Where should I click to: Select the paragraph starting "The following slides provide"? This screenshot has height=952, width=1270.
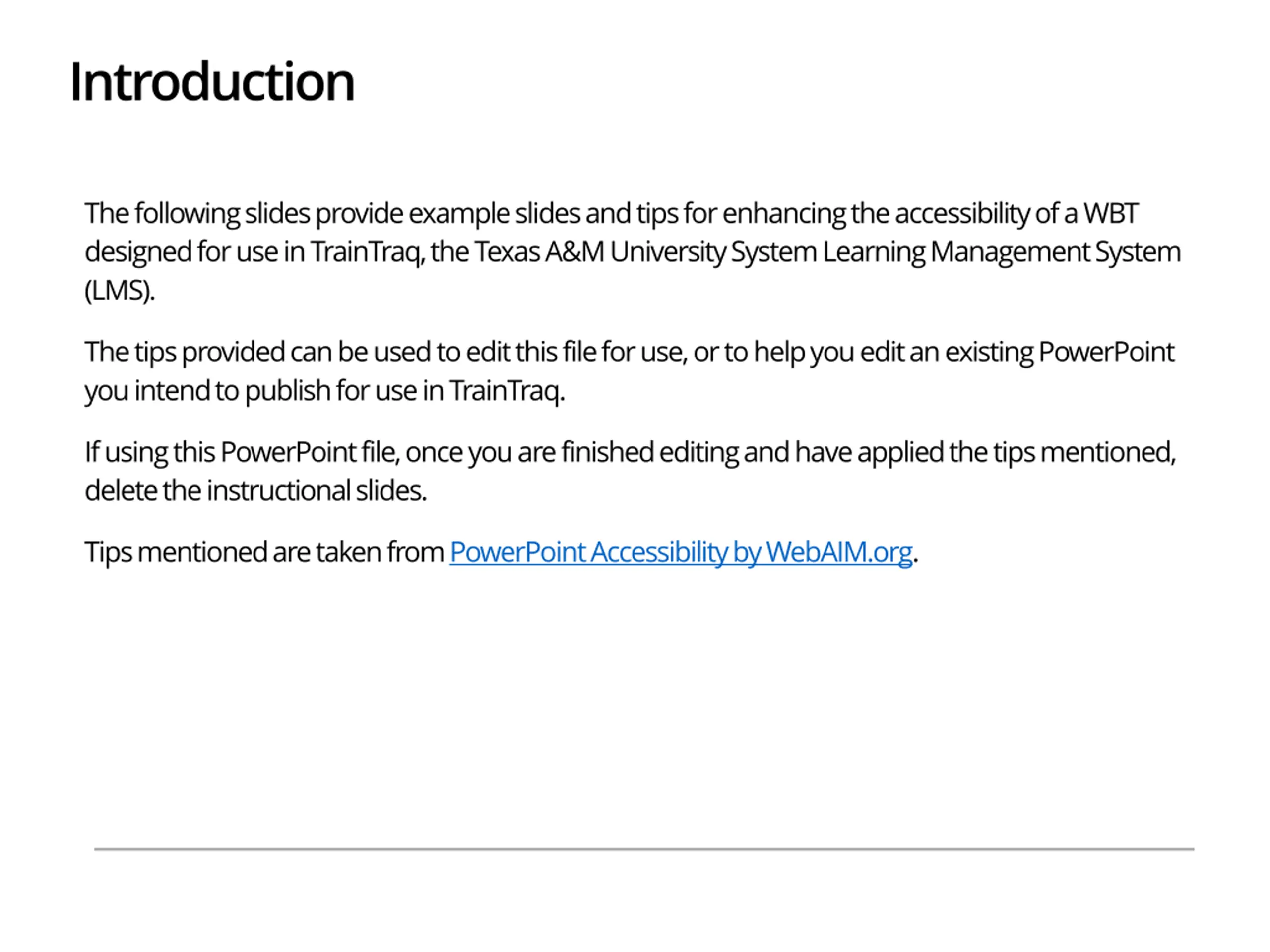(633, 251)
